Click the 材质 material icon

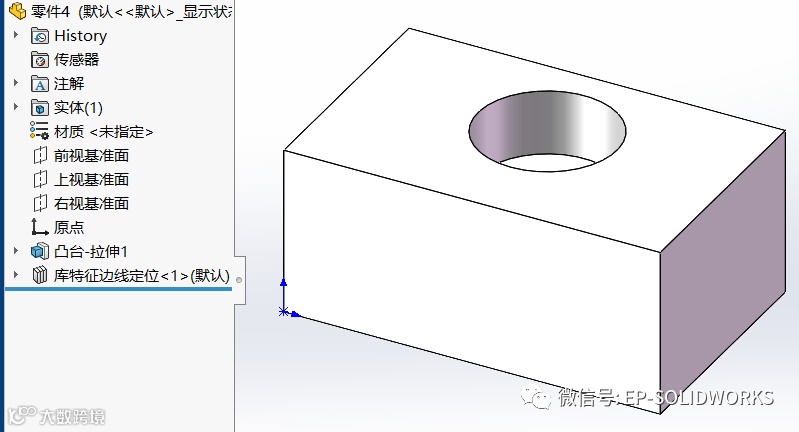[39, 130]
